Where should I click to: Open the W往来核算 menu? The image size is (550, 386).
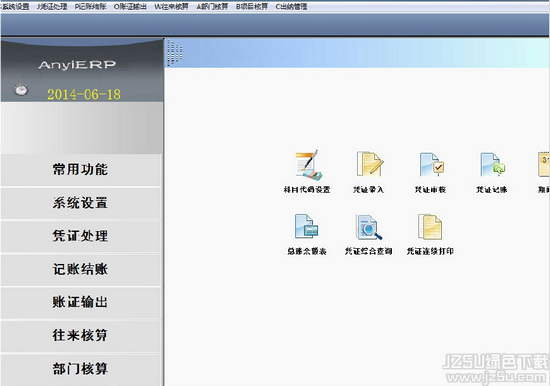(x=172, y=7)
